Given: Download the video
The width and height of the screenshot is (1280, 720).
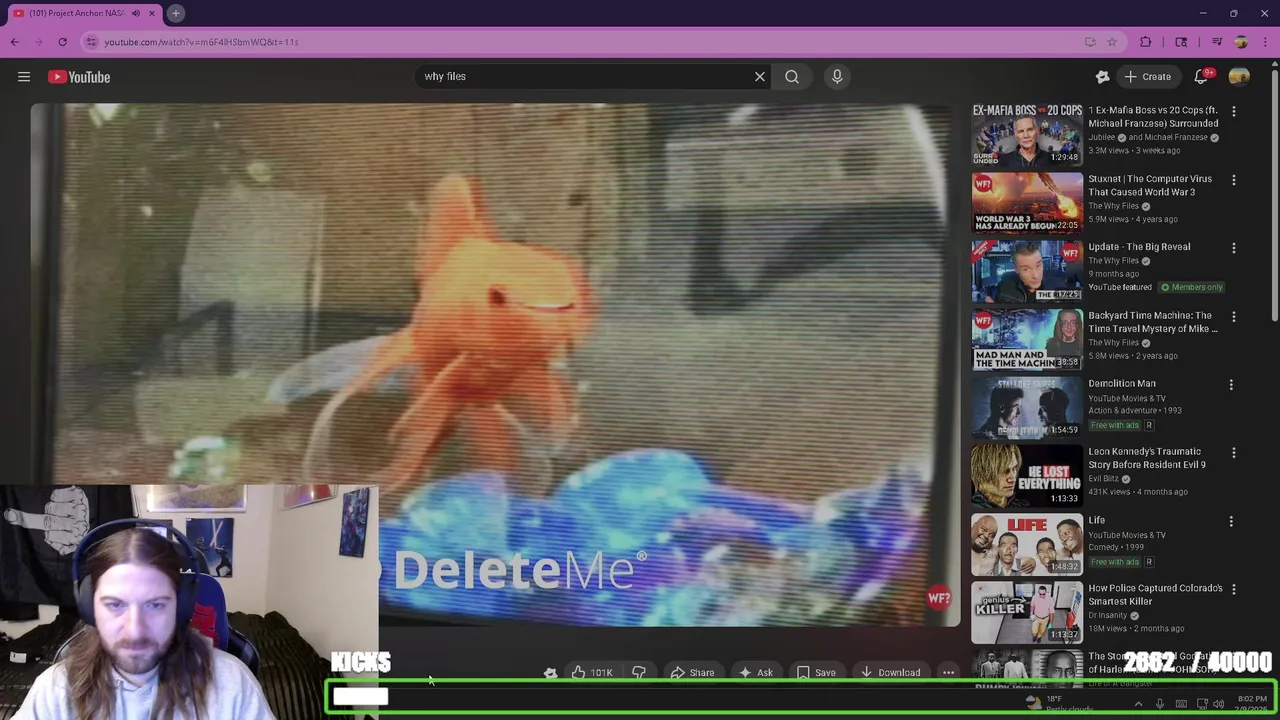Looking at the screenshot, I should (x=890, y=673).
